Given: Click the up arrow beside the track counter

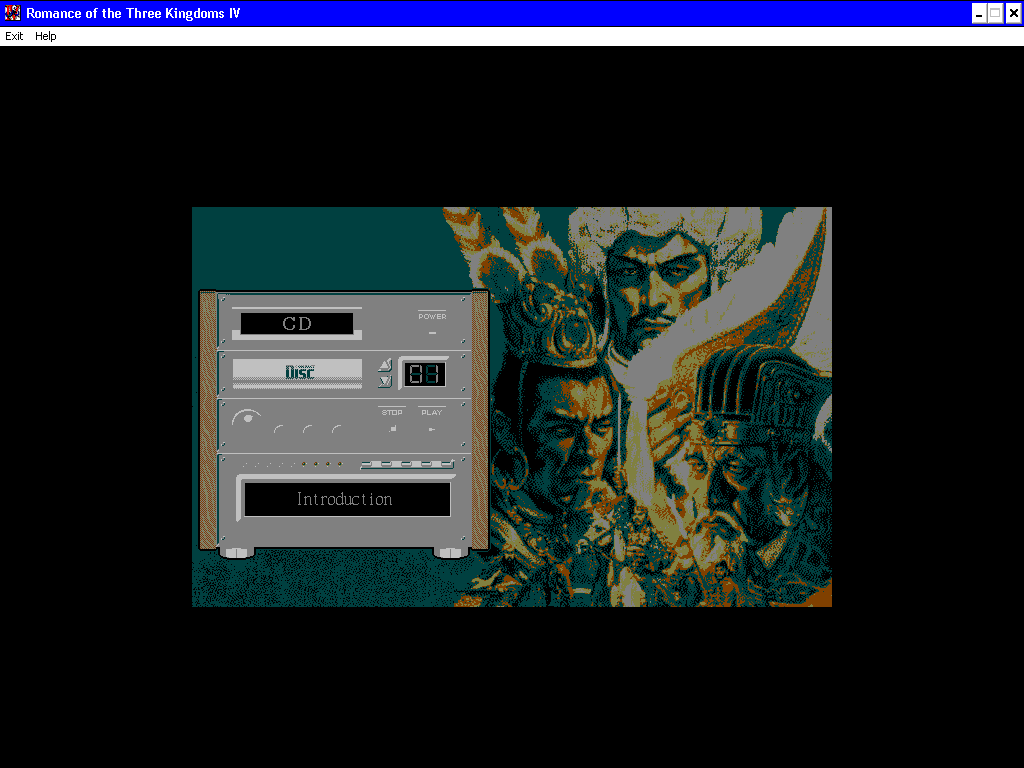Looking at the screenshot, I should point(385,365).
